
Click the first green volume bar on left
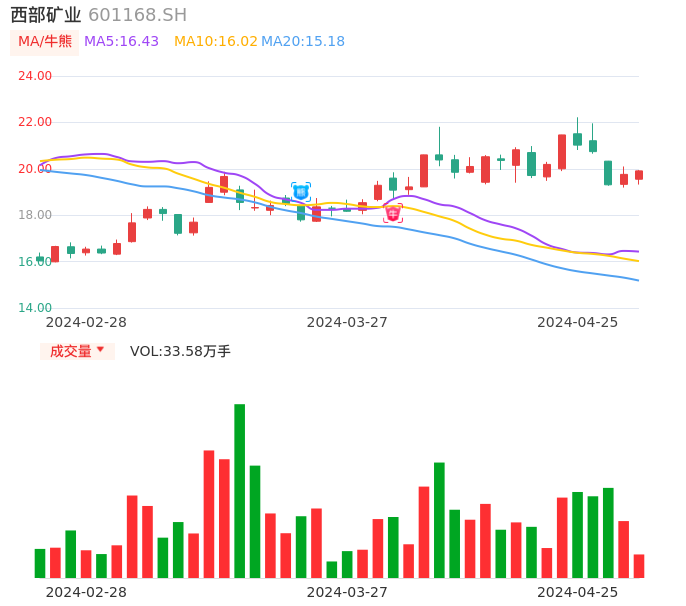(40, 563)
